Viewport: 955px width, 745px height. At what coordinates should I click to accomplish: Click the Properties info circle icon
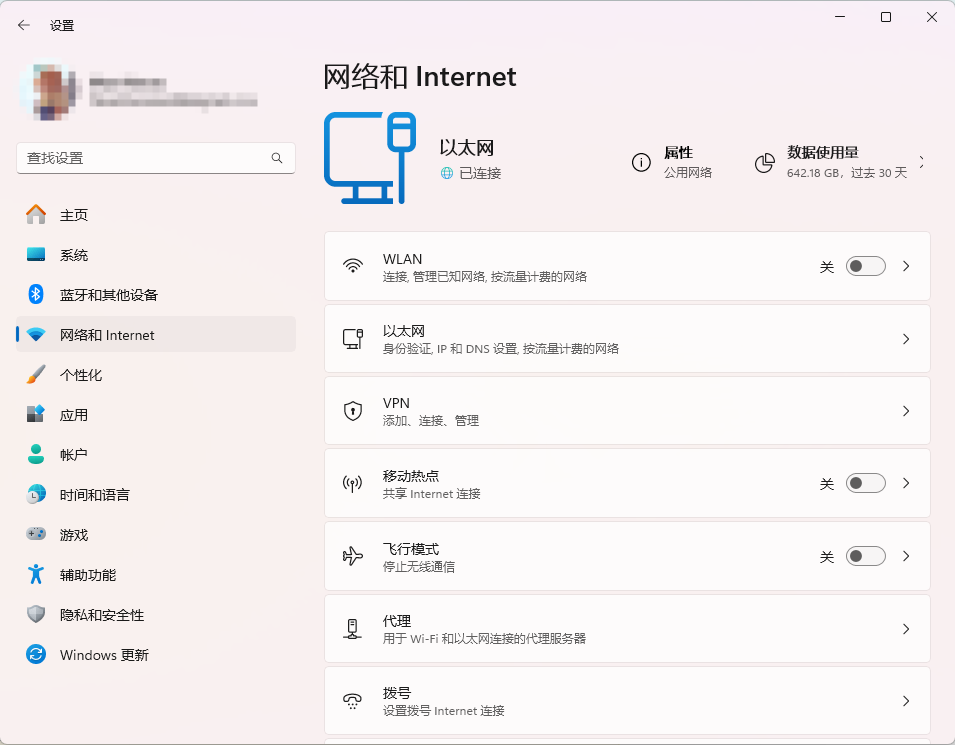(x=641, y=162)
